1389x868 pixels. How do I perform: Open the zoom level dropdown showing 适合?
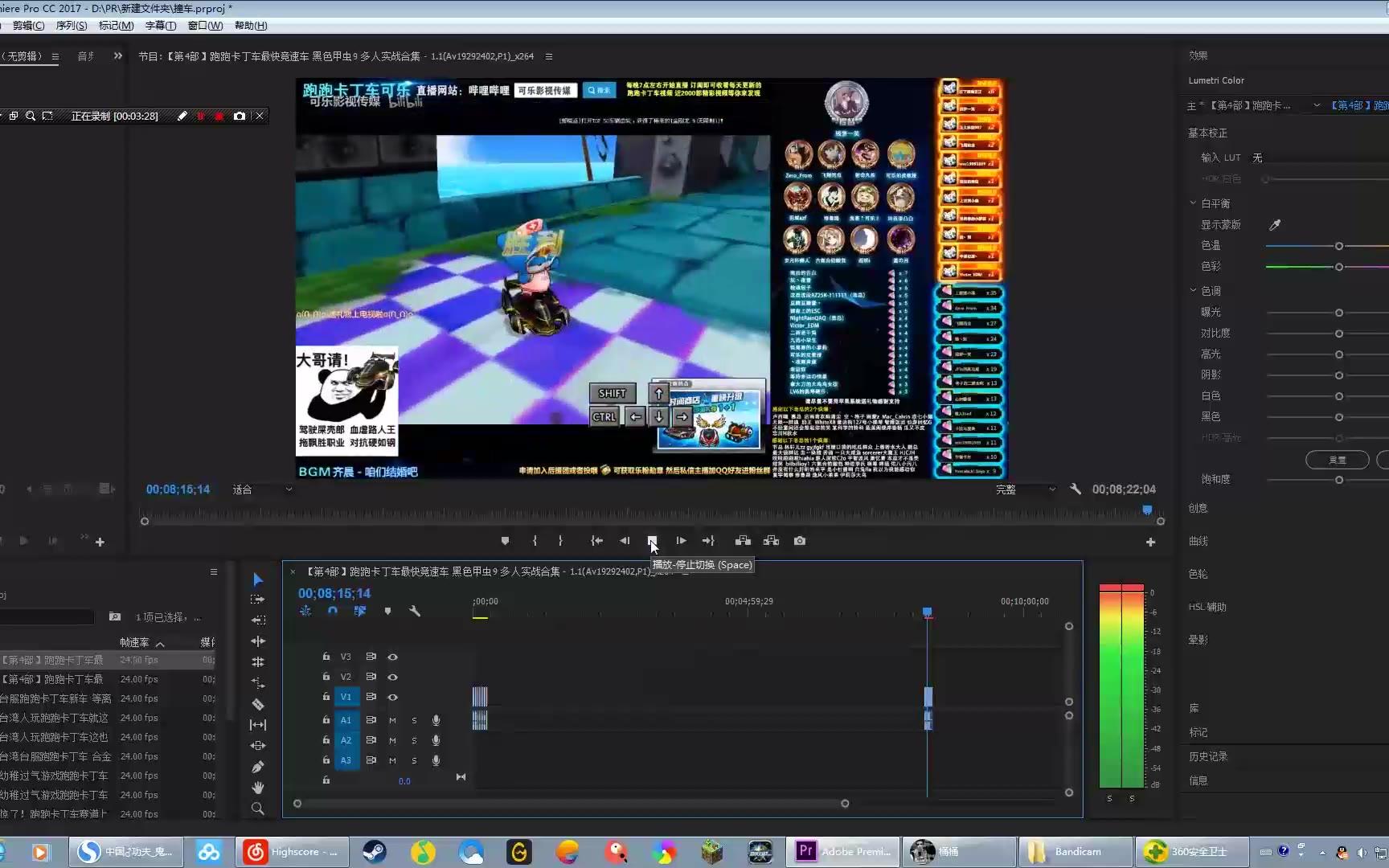click(x=262, y=489)
